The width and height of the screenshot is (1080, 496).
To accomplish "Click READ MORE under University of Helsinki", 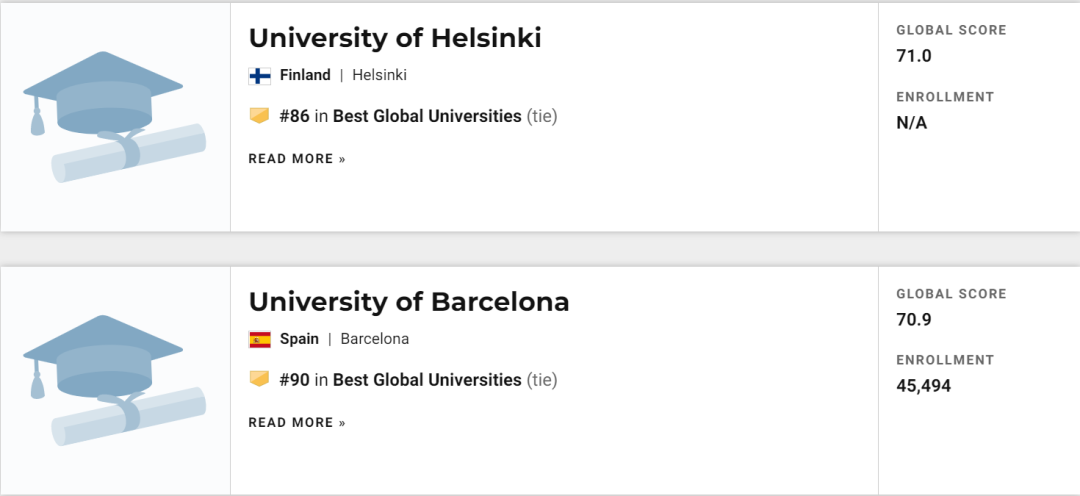I will 297,159.
